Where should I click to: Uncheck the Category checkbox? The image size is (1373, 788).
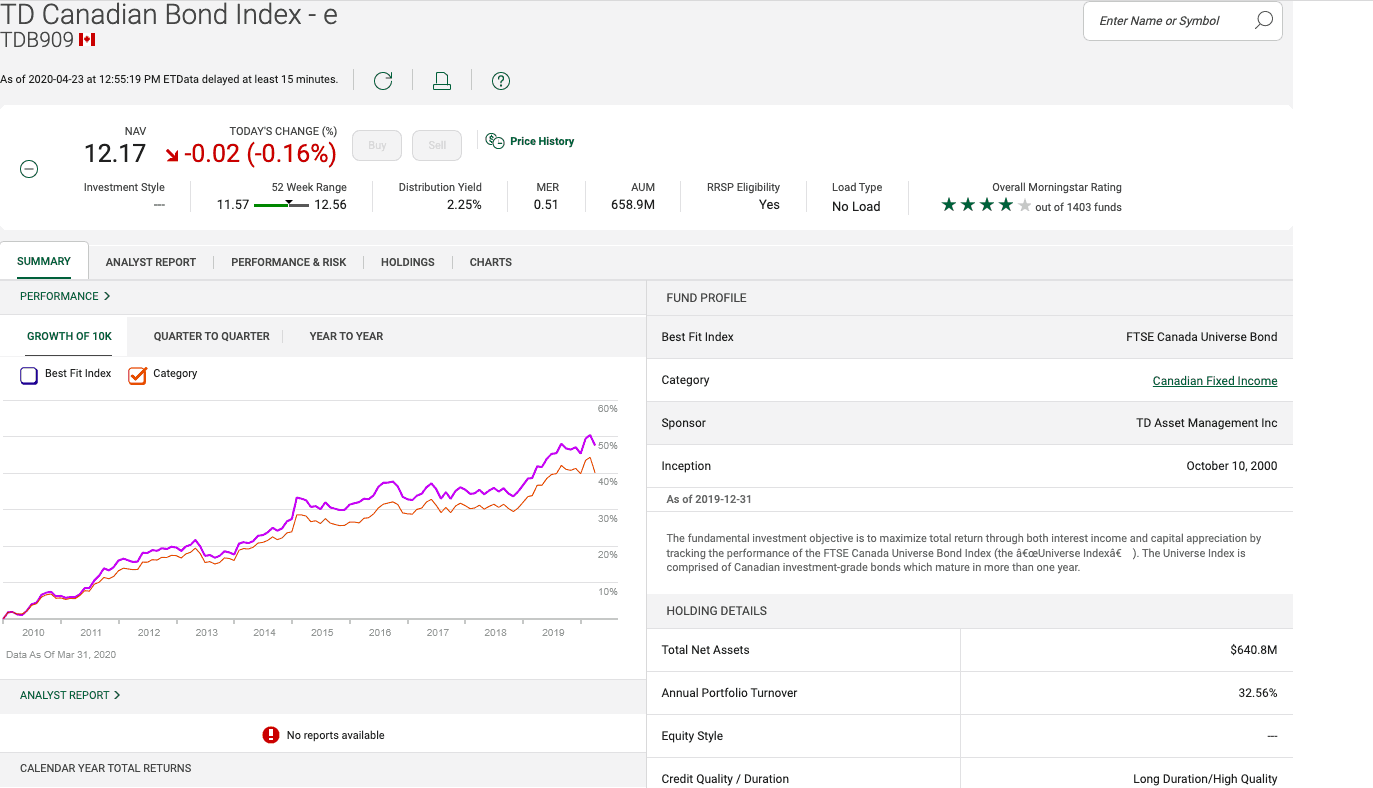(x=138, y=376)
